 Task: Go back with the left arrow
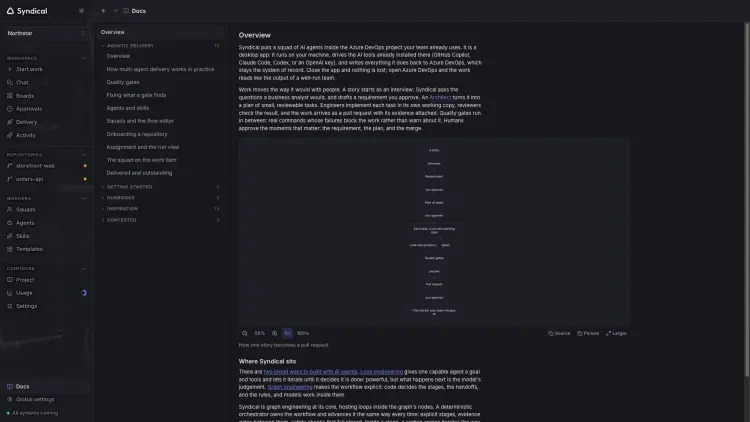point(104,11)
